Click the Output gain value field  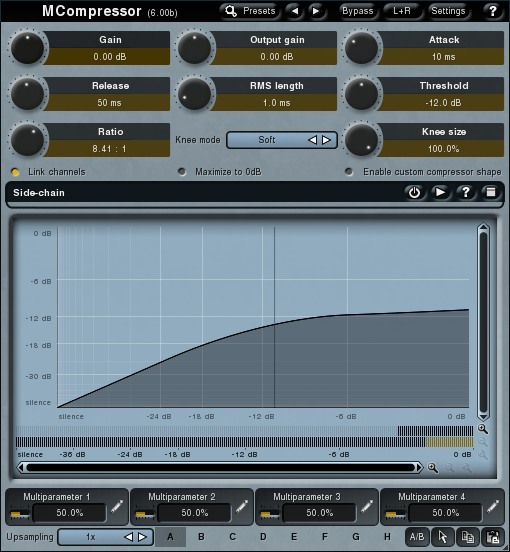[277, 57]
